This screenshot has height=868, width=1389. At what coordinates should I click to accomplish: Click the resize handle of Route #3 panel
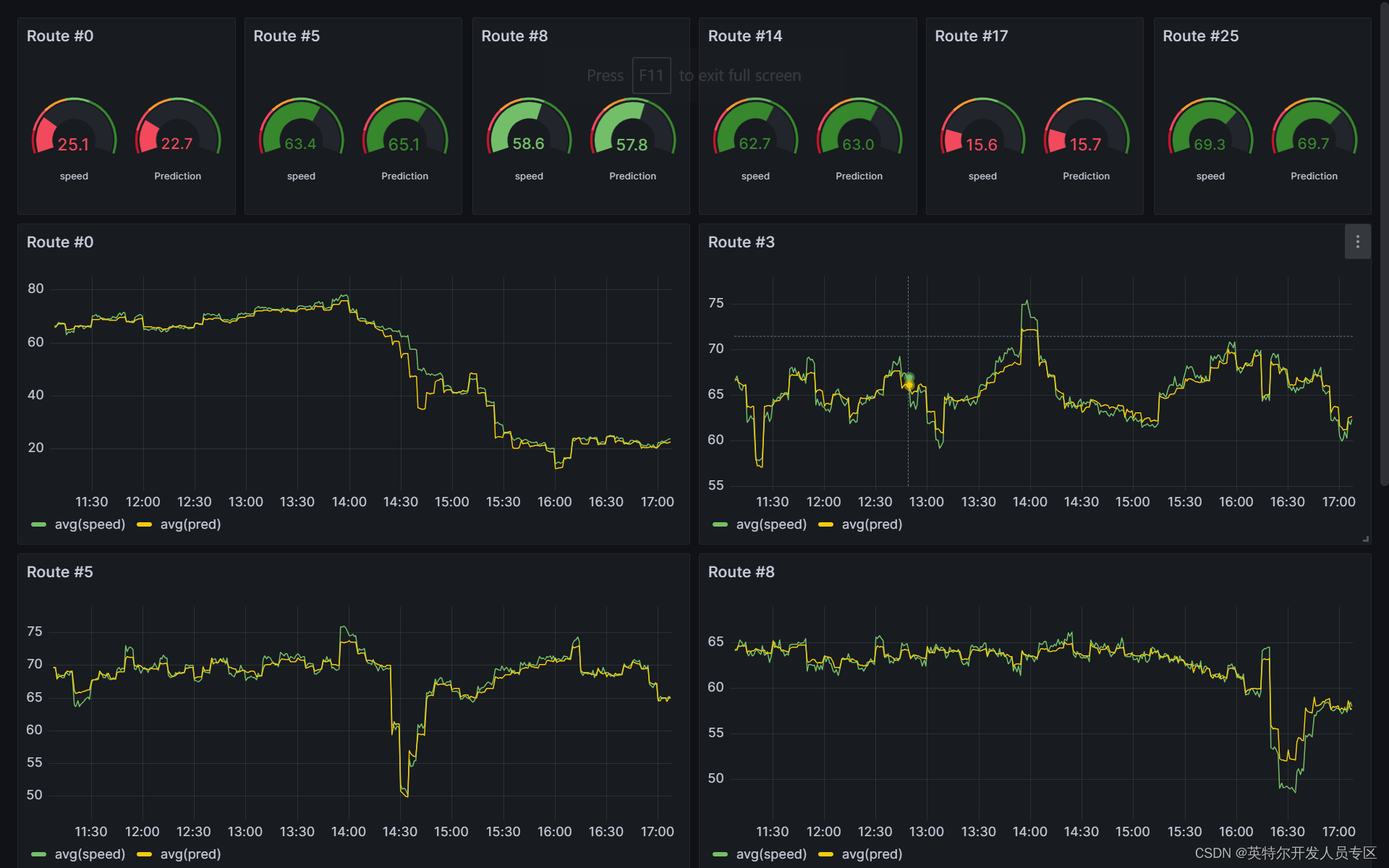click(1365, 539)
